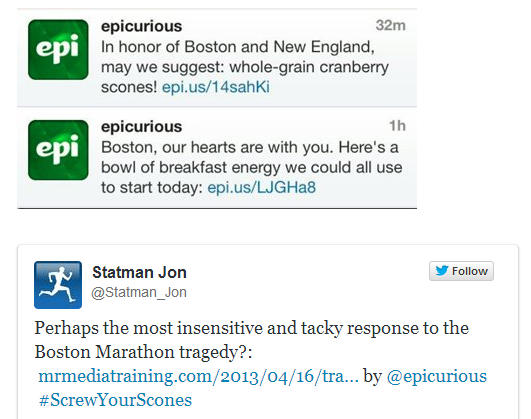
Task: Click the epicurious name above scones tweet
Action: [142, 26]
